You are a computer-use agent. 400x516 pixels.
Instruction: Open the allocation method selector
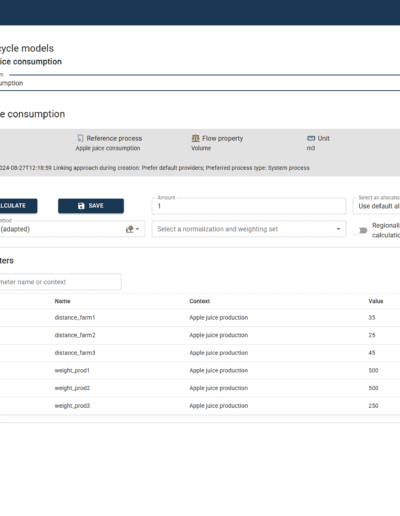pyautogui.click(x=376, y=206)
